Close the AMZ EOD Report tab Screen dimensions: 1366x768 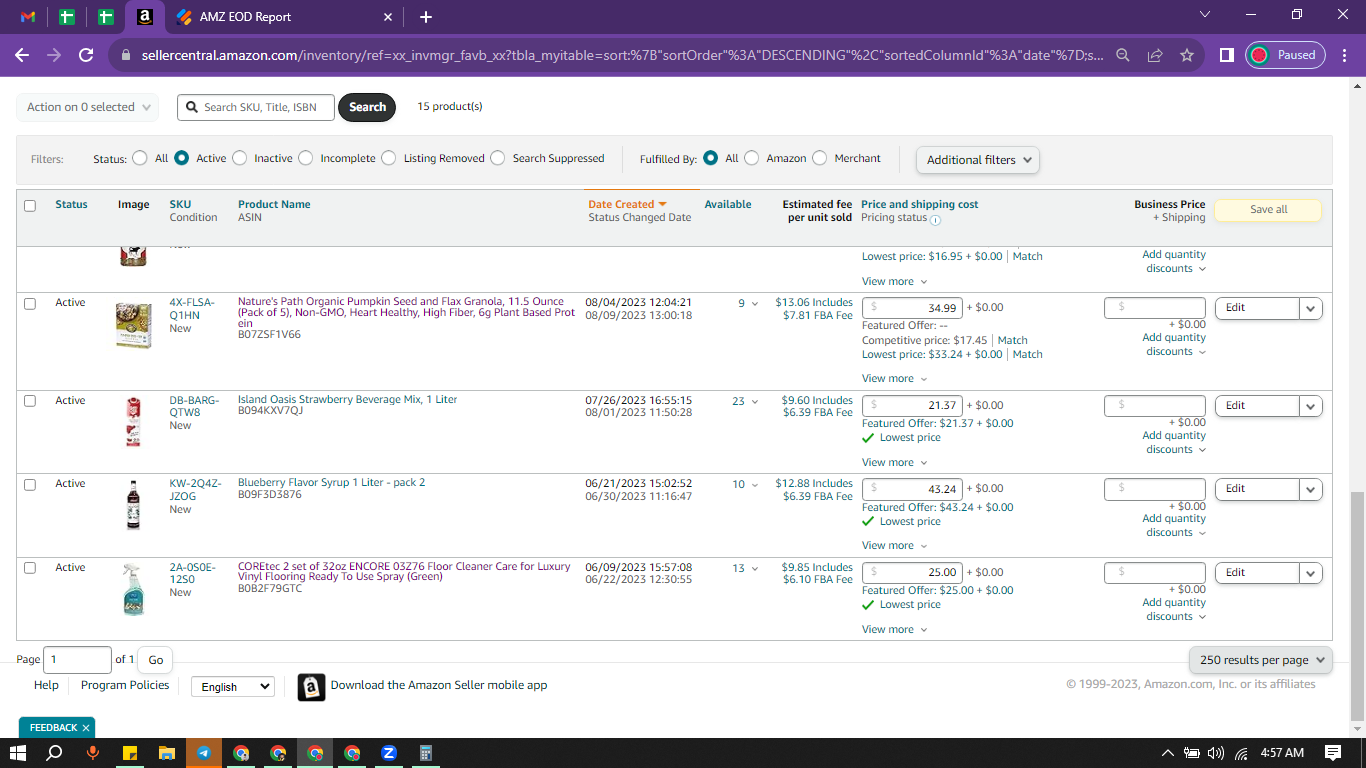[388, 17]
